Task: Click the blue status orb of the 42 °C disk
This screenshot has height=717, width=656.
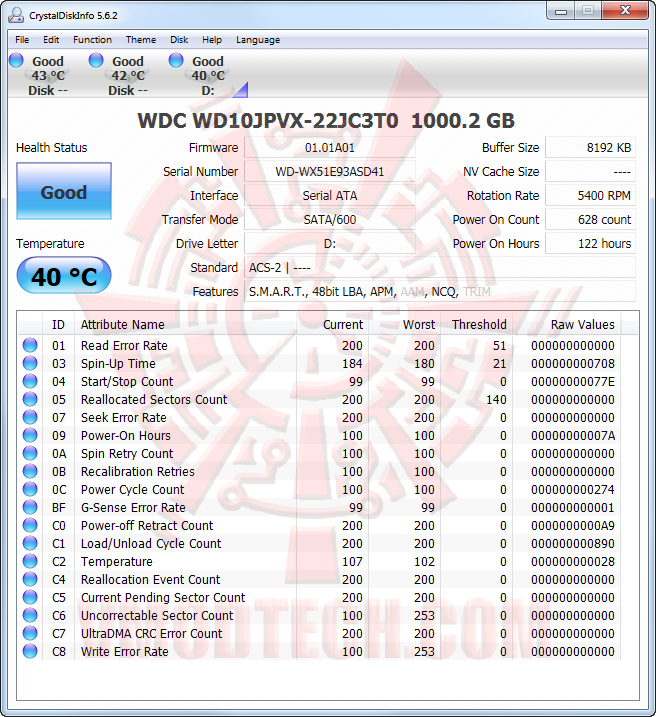Action: click(x=96, y=60)
